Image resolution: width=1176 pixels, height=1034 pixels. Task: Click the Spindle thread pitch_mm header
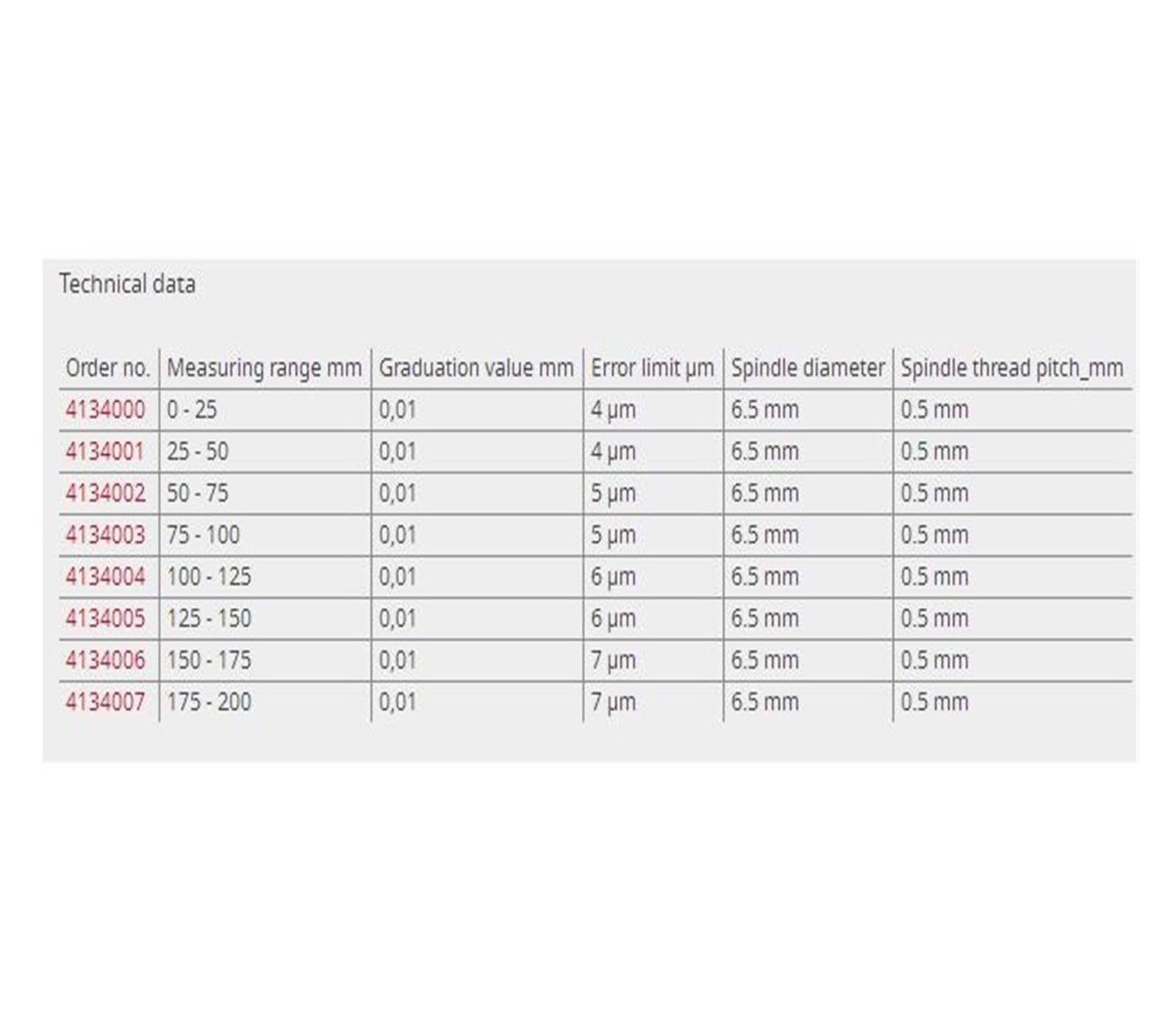(1012, 368)
